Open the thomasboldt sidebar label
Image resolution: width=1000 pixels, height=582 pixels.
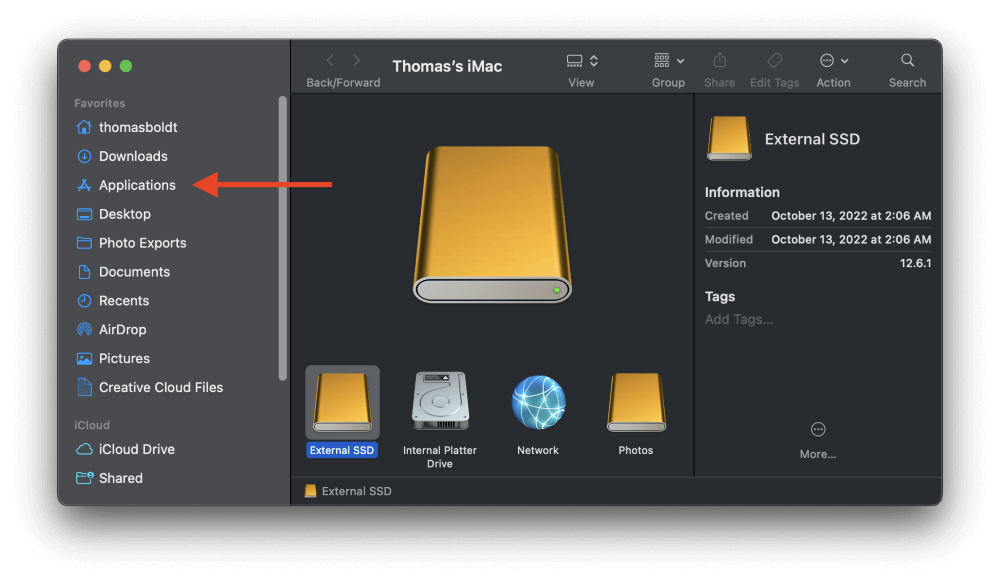click(x=138, y=127)
